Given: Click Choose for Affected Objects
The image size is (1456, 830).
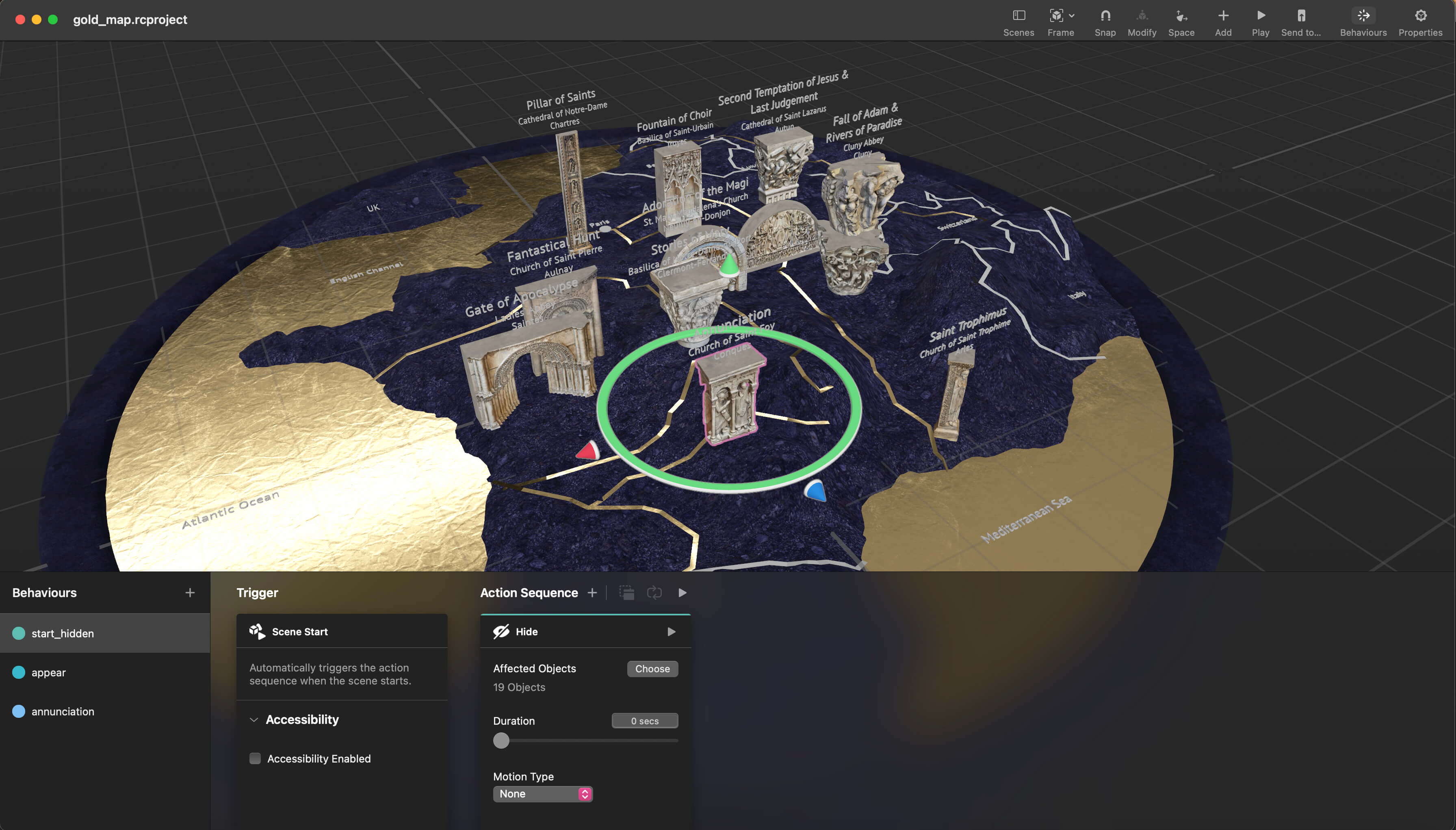Looking at the screenshot, I should 652,669.
